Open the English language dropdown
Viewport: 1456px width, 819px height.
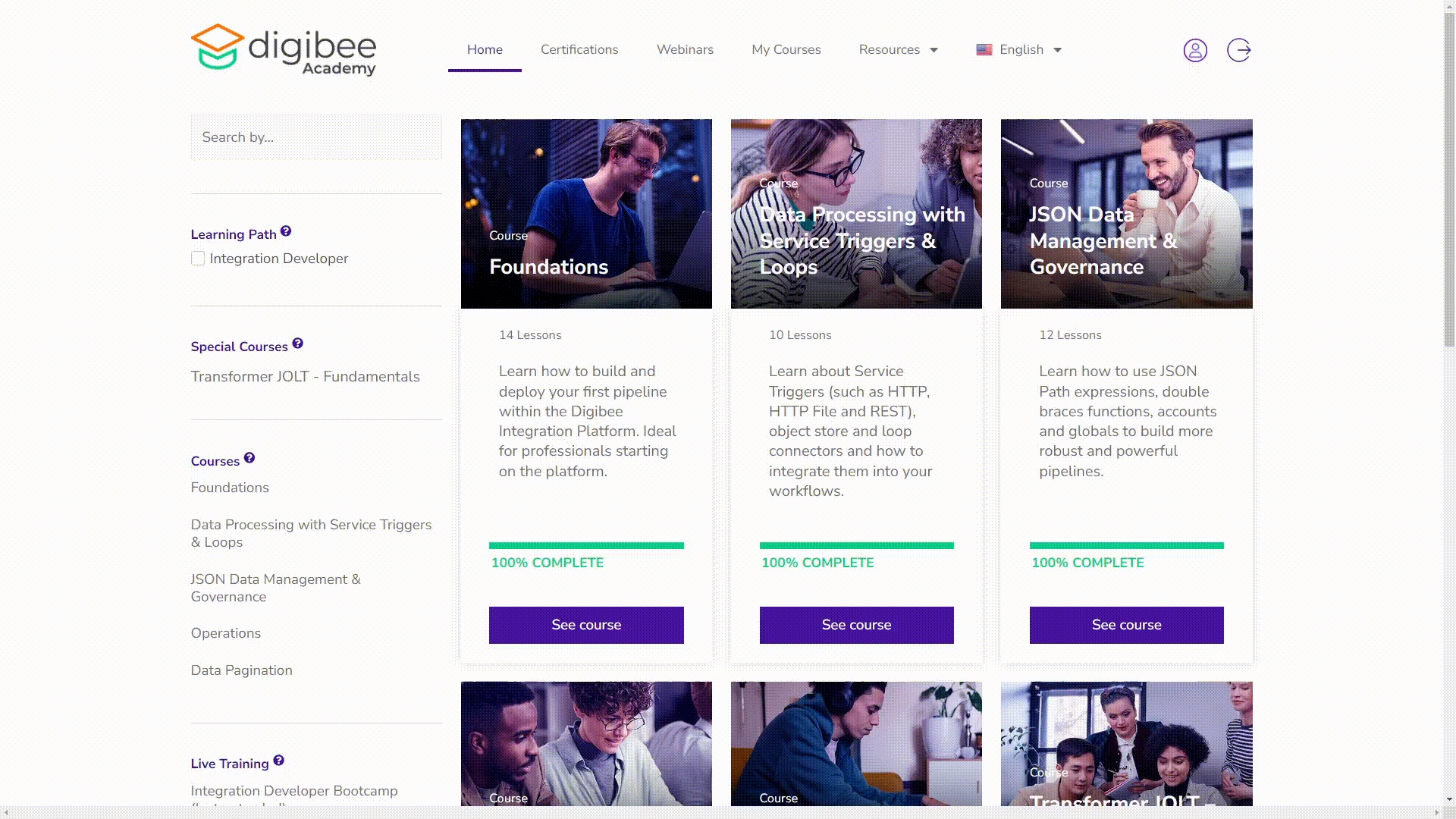tap(1019, 50)
